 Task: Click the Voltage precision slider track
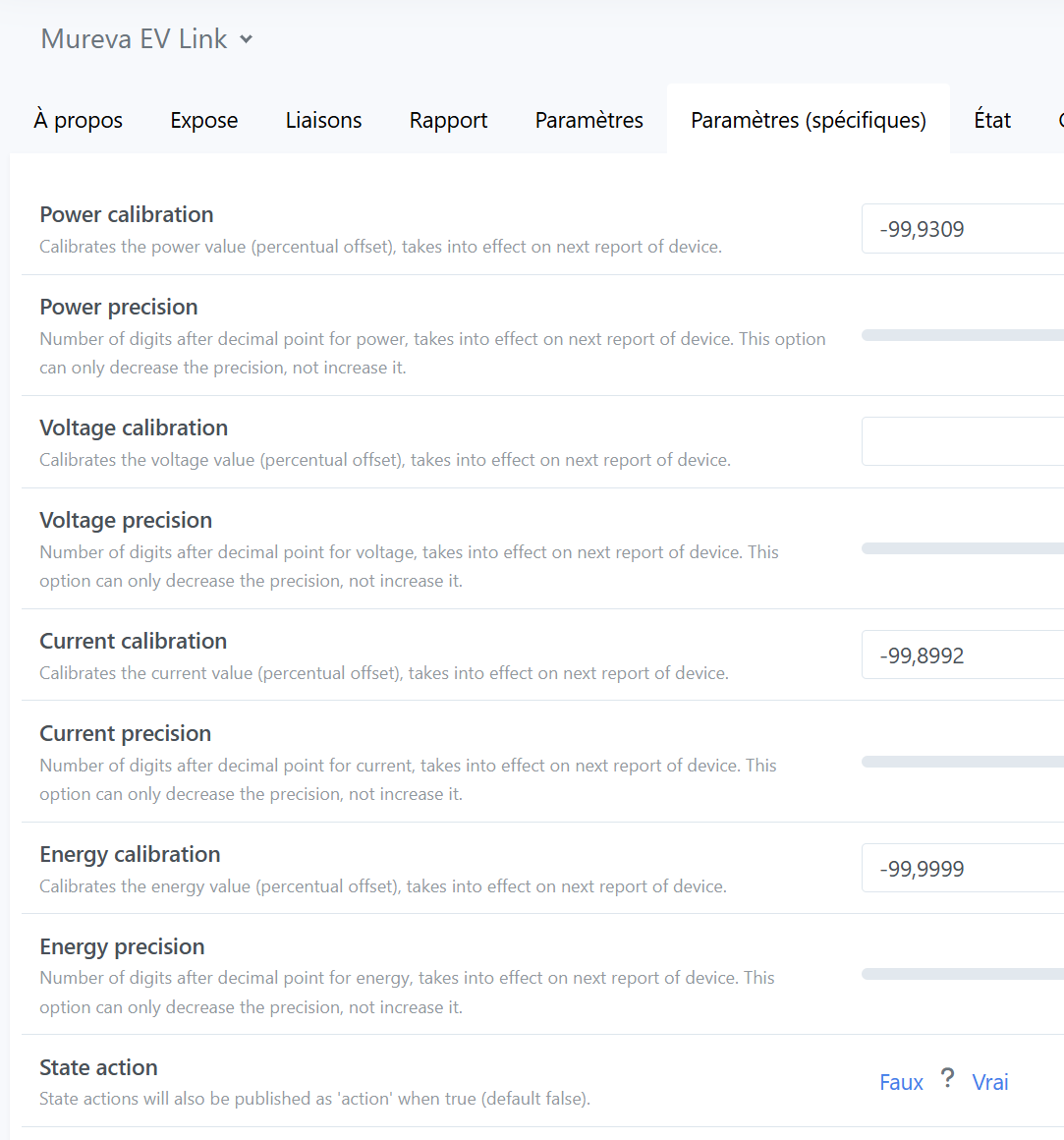coord(963,548)
